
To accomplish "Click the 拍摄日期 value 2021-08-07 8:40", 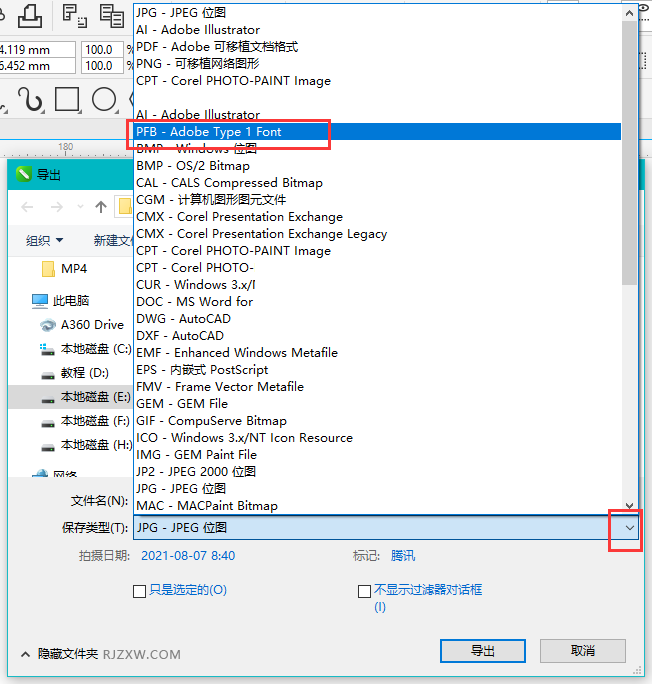I will point(188,555).
